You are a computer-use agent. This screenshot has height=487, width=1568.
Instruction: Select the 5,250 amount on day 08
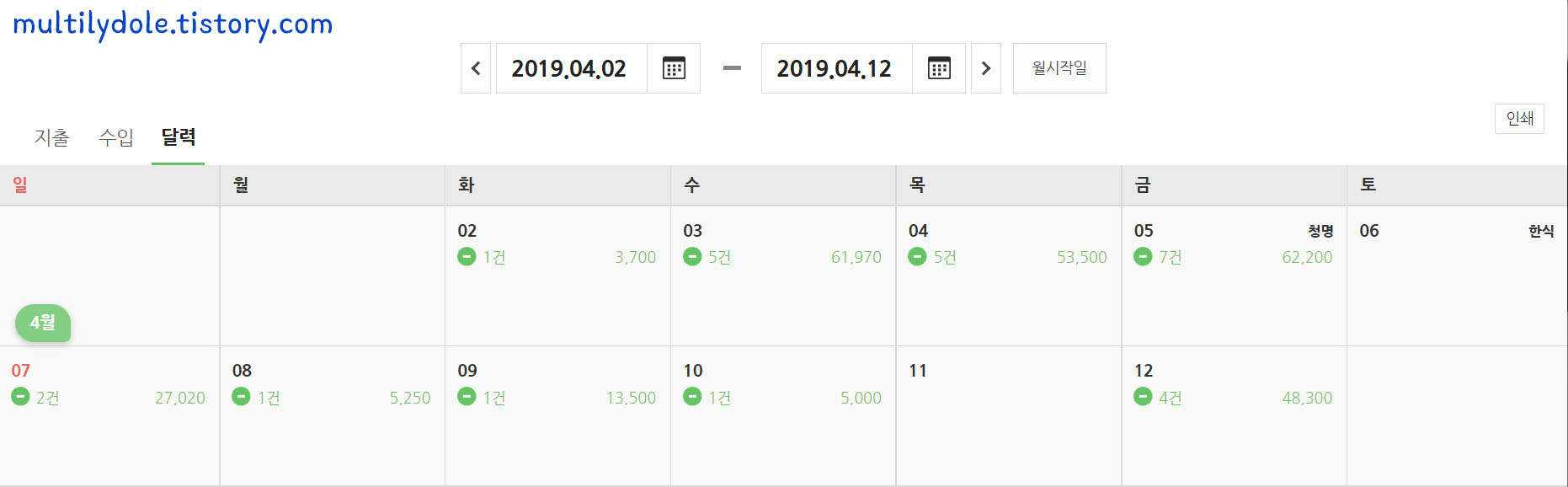coord(410,398)
